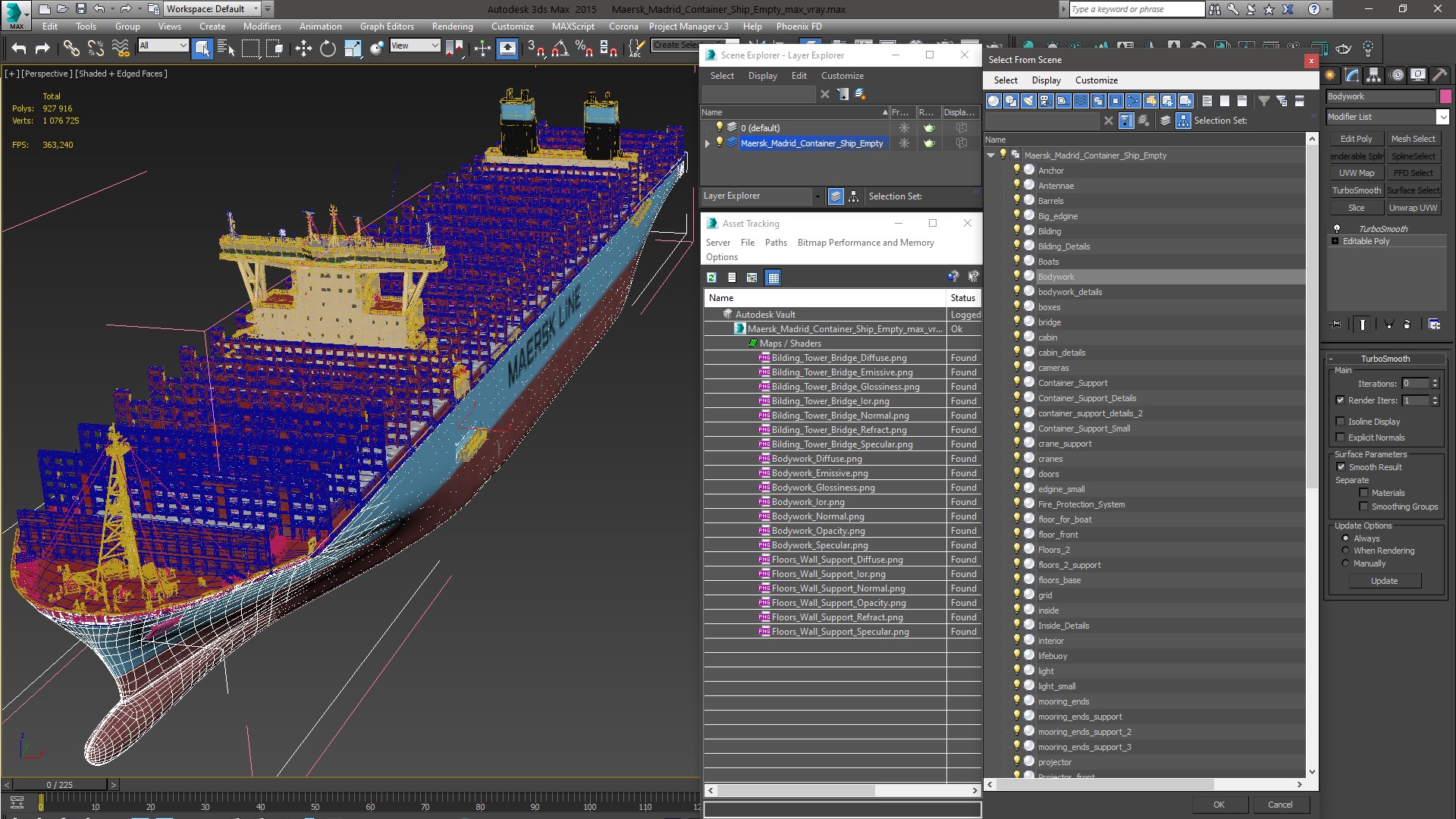The height and width of the screenshot is (819, 1456).
Task: Toggle the Smooth Result checkbox
Action: [1340, 467]
